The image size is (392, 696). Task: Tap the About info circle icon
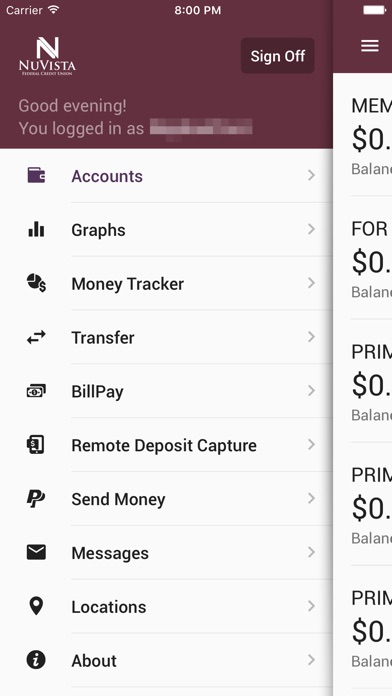(x=36, y=660)
